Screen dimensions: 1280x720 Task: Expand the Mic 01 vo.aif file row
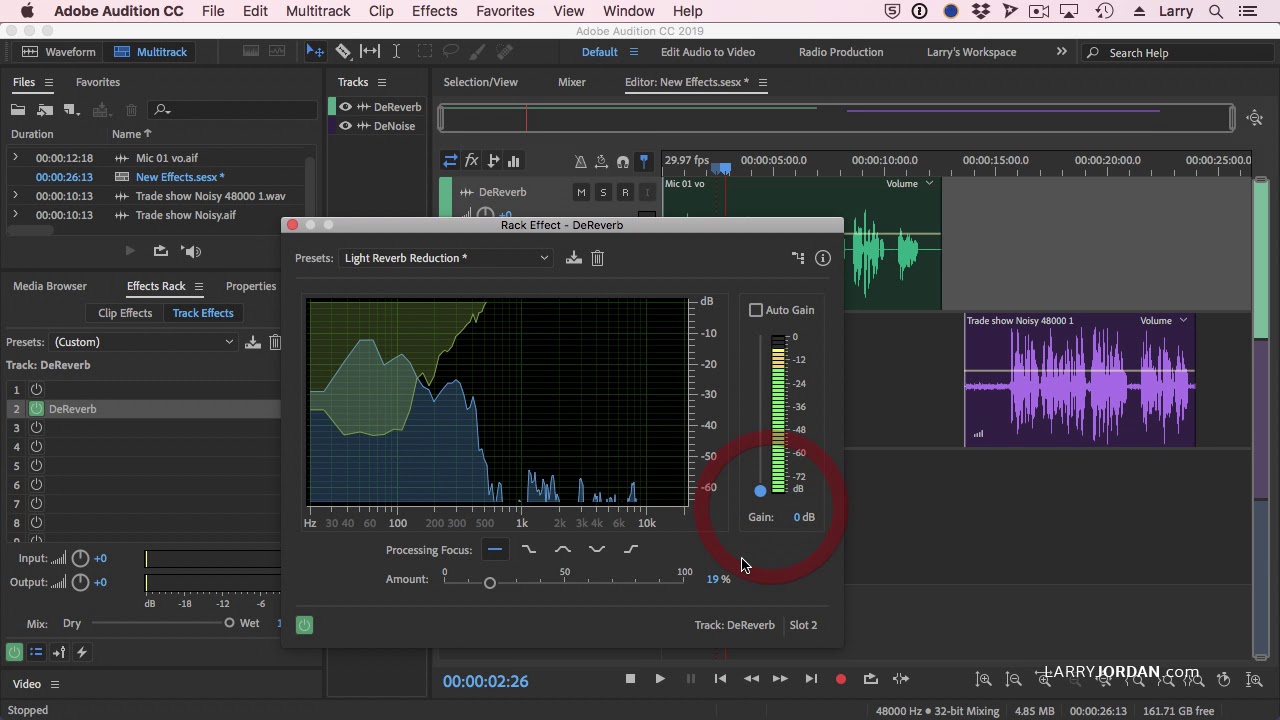pos(15,158)
